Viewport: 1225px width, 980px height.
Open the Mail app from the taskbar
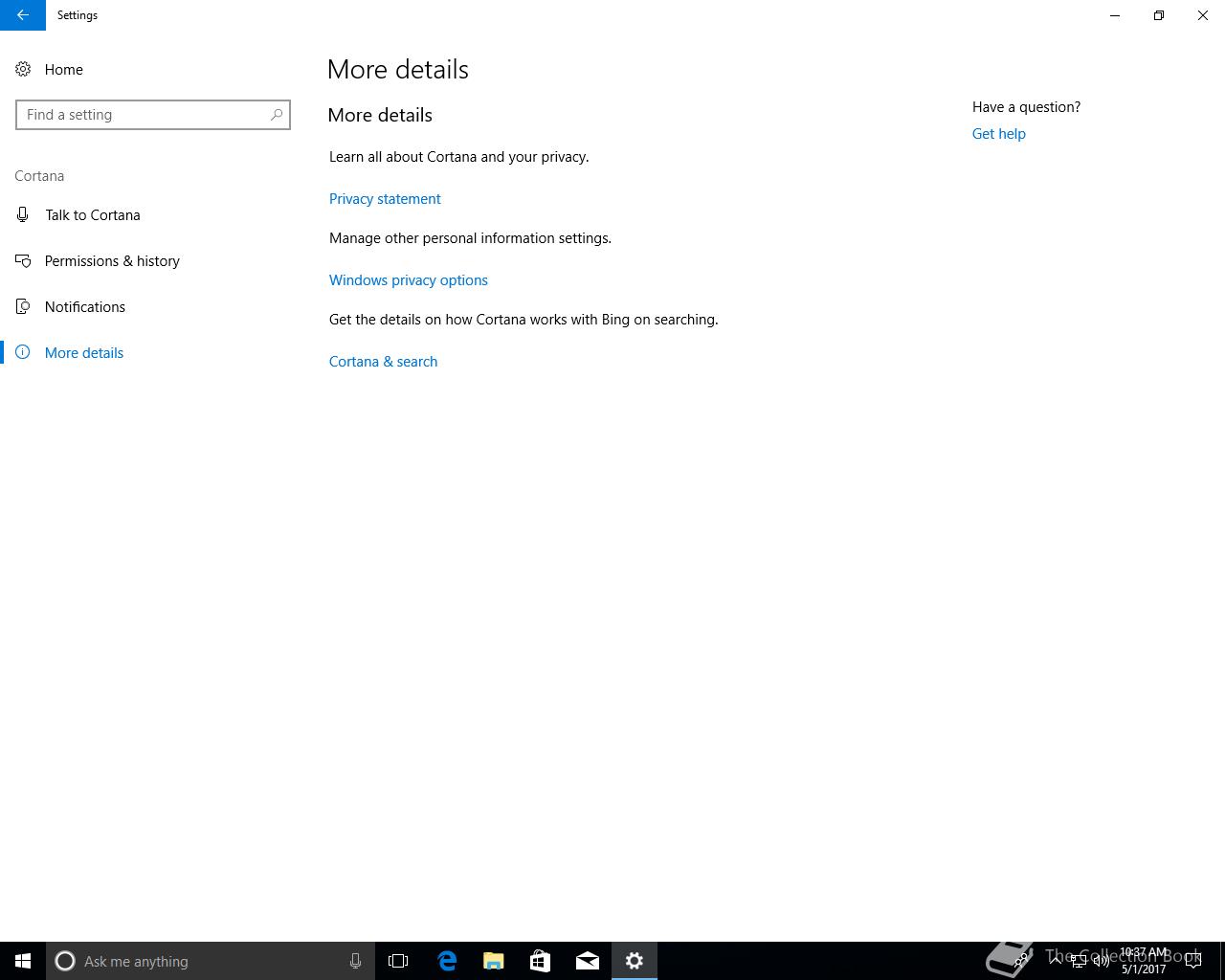click(x=588, y=961)
